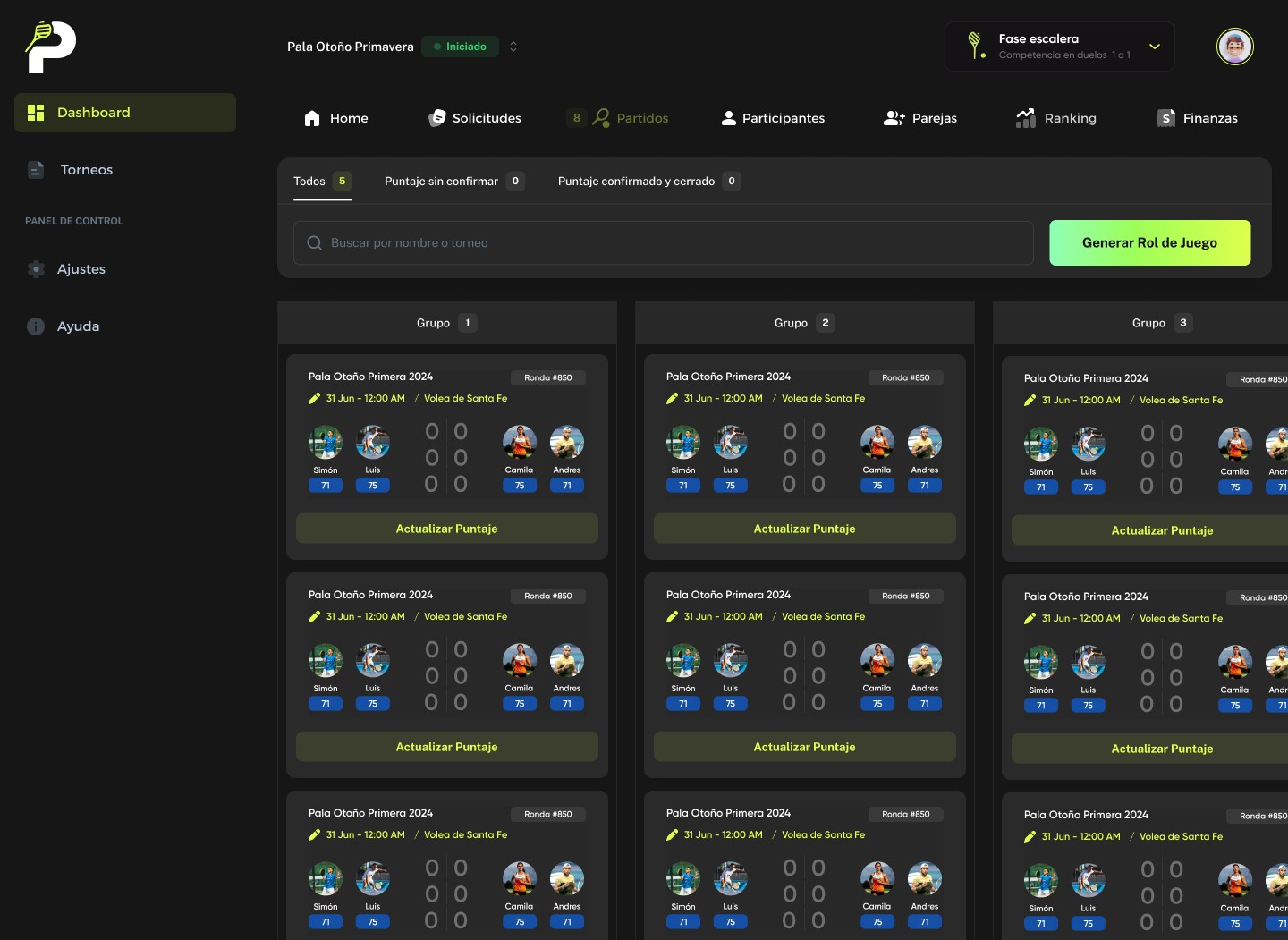1288x940 pixels.
Task: Click the Home house icon
Action: point(312,118)
